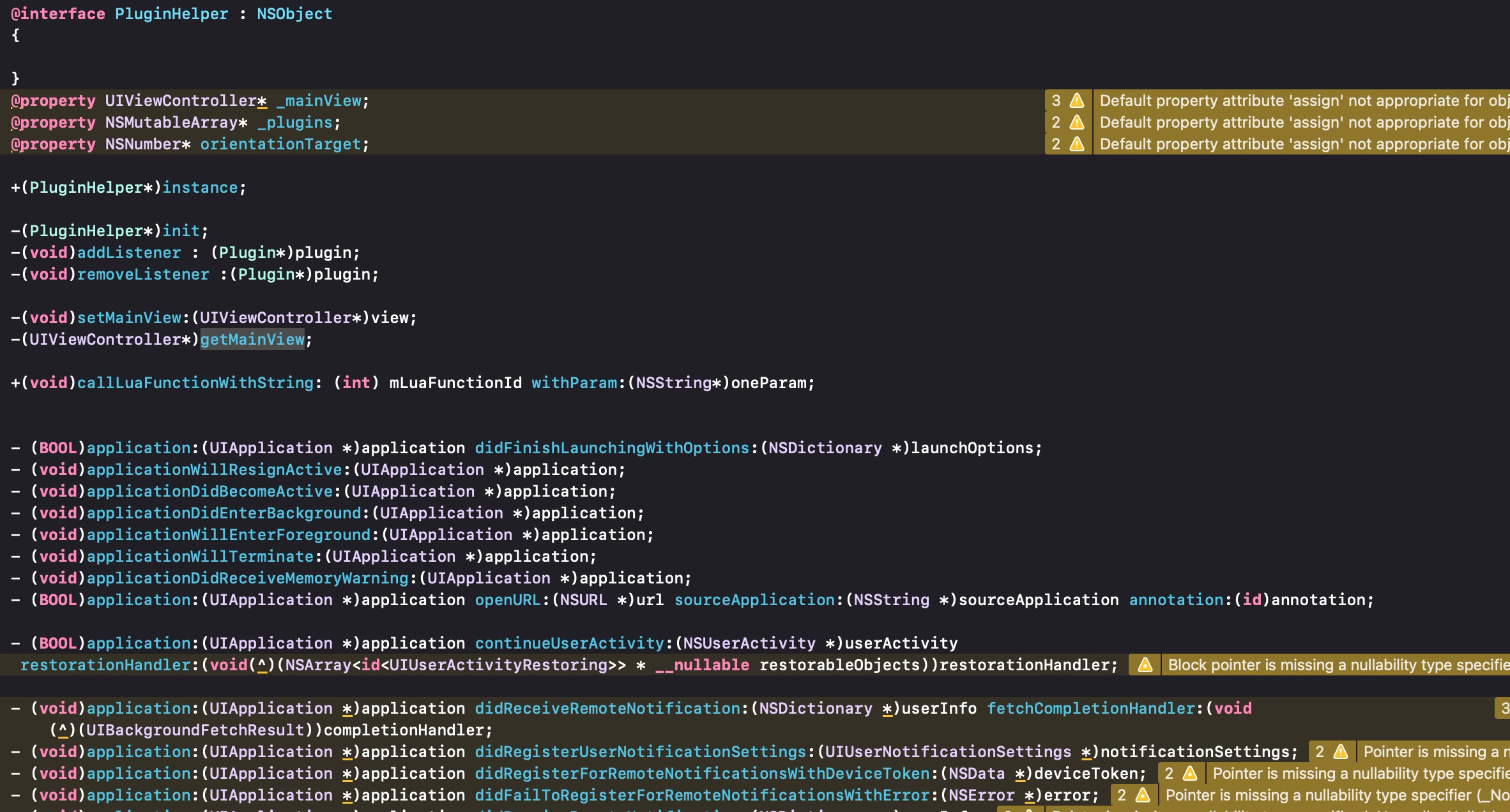
Task: Expand the 2-warning count on deviceToken line
Action: coord(1169,774)
